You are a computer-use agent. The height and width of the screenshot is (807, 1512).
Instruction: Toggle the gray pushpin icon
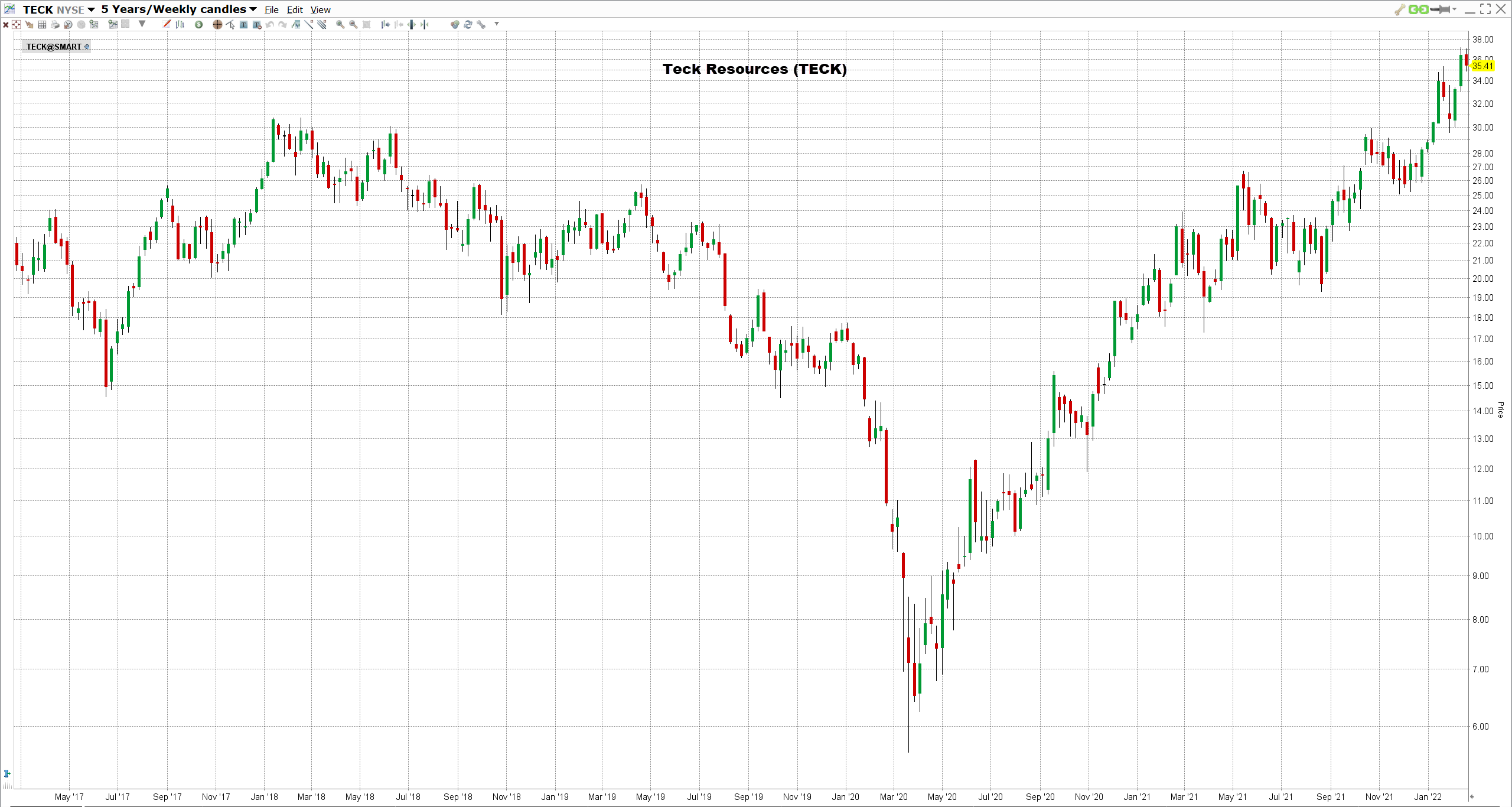click(x=1440, y=9)
